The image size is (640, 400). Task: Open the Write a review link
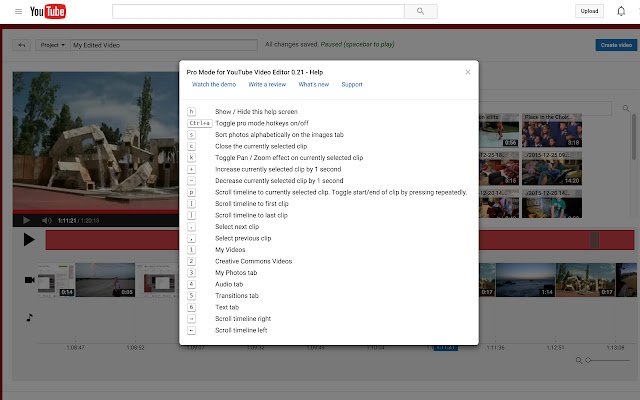267,84
